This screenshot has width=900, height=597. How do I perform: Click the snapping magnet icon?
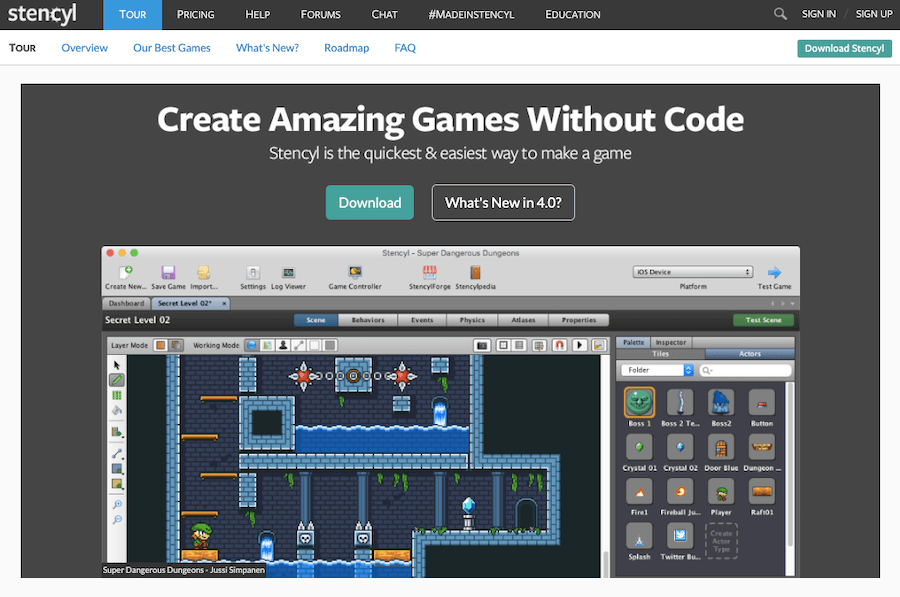pyautogui.click(x=560, y=345)
